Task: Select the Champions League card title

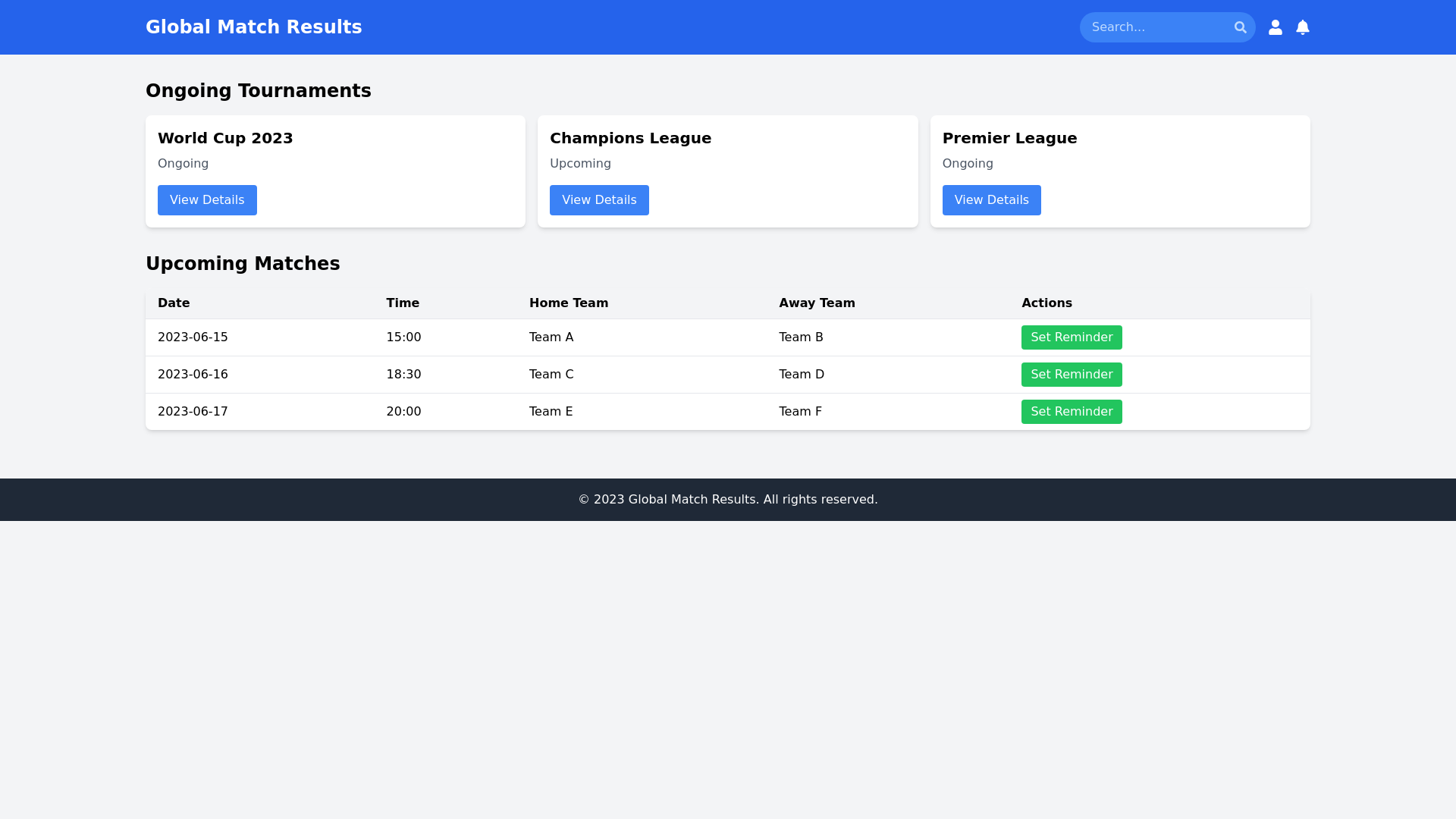Action: click(x=630, y=138)
